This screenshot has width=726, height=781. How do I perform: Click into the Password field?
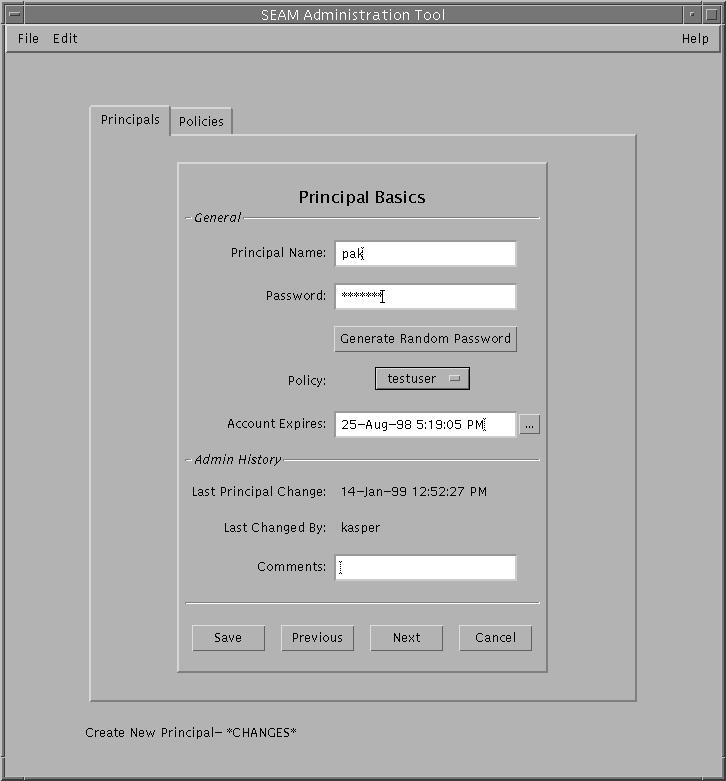(425, 297)
